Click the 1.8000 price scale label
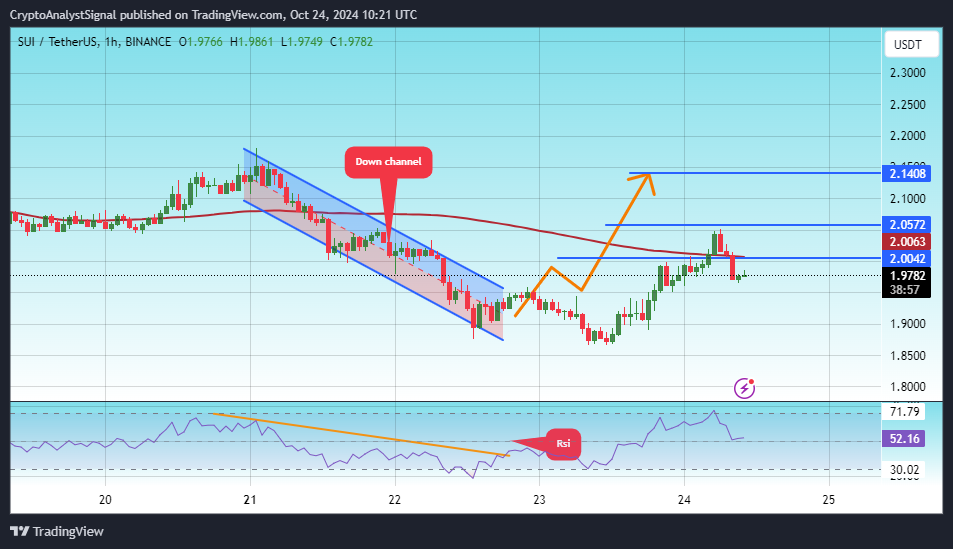This screenshot has width=953, height=549. click(907, 387)
